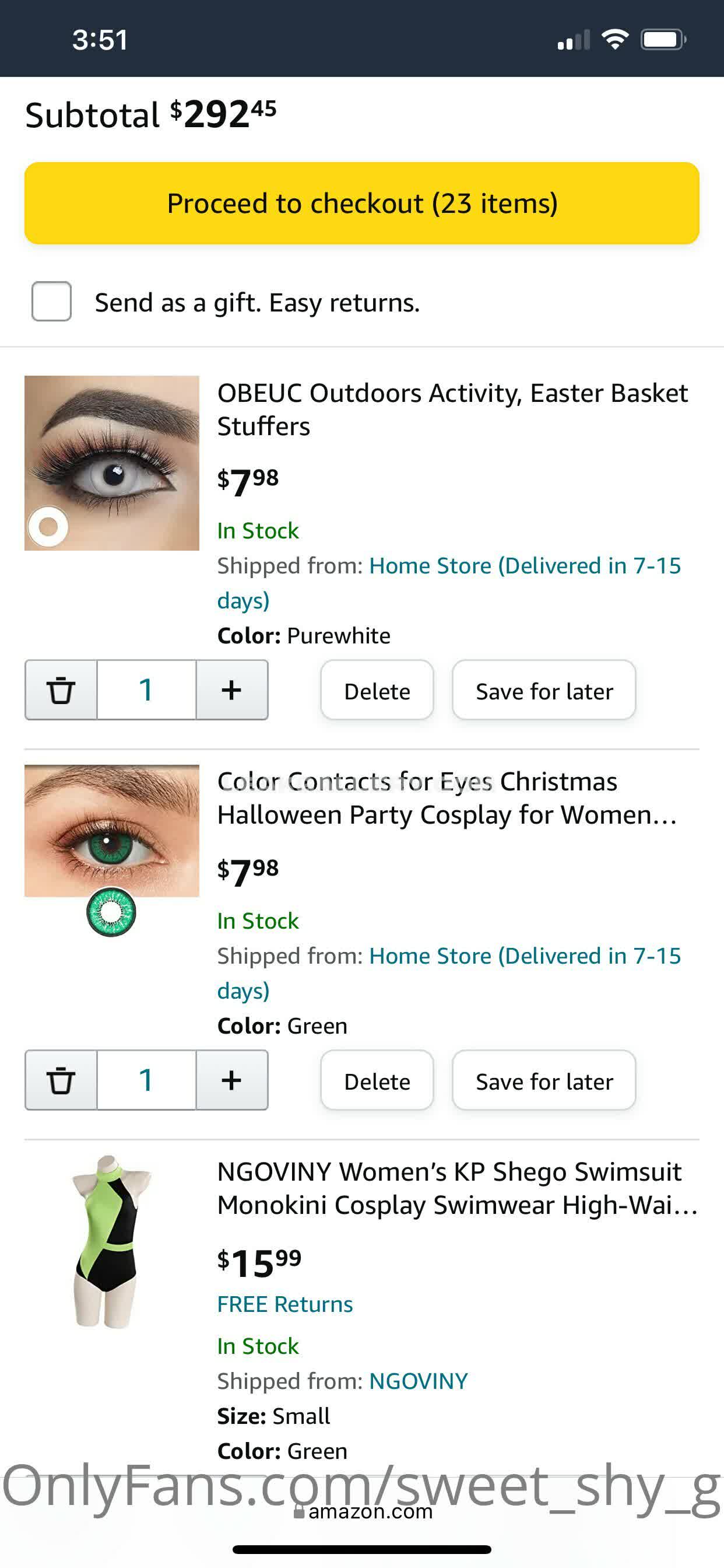Viewport: 724px width, 1568px height.
Task: Save Green Color Contacts for later
Action: [544, 1080]
